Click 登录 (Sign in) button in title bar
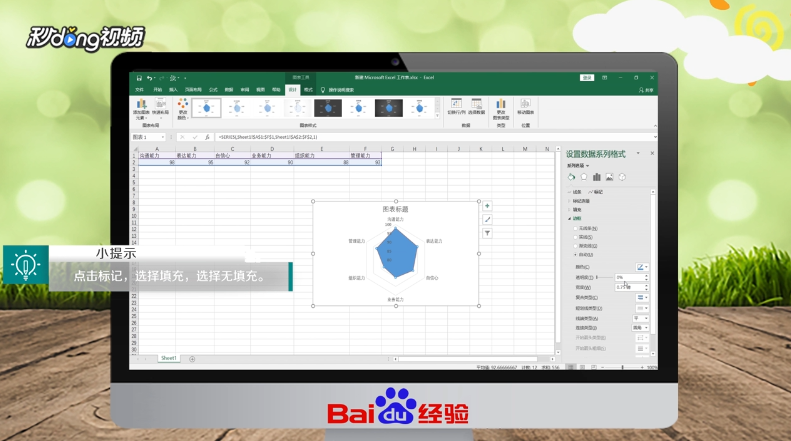Screen dimensions: 791x441 (587, 78)
